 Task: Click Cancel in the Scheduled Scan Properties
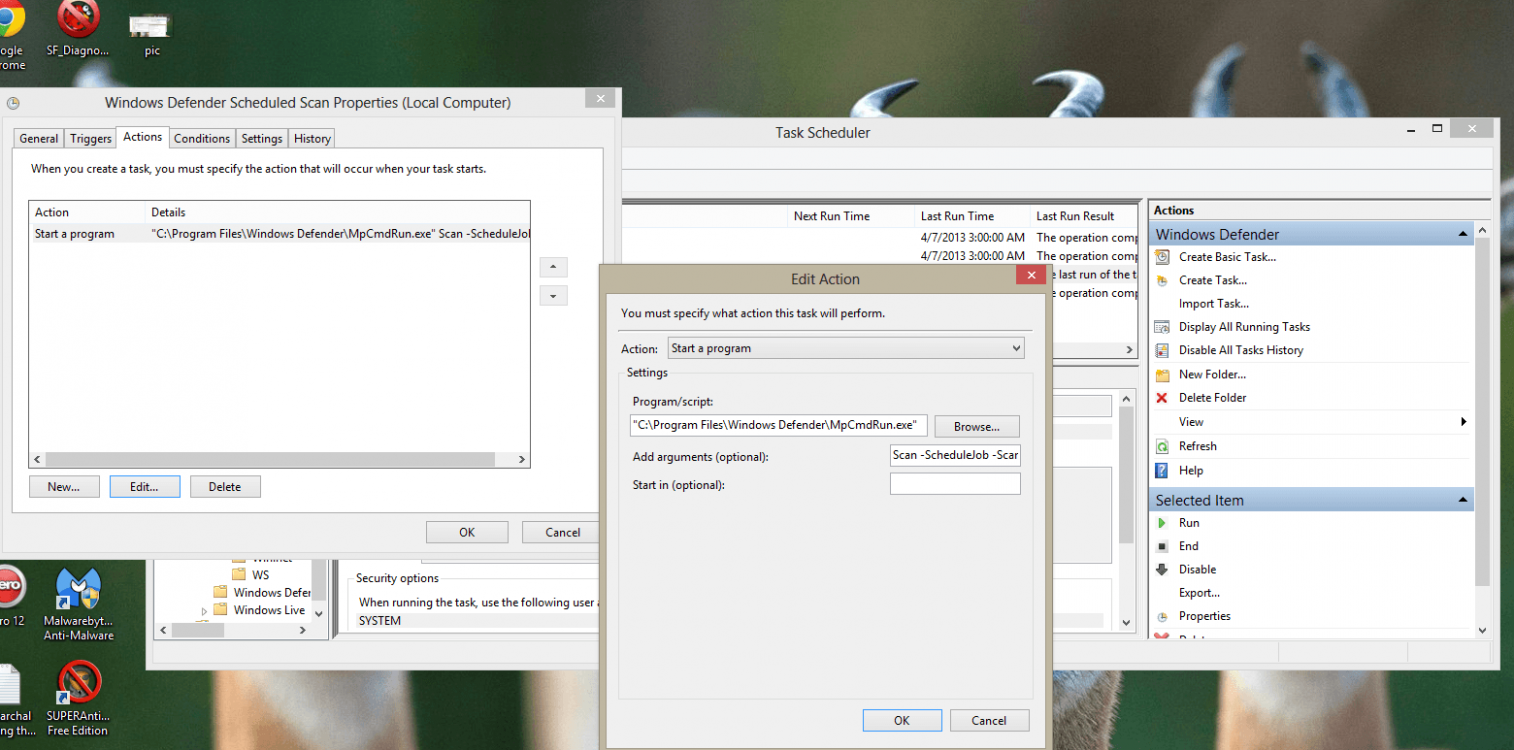(563, 532)
